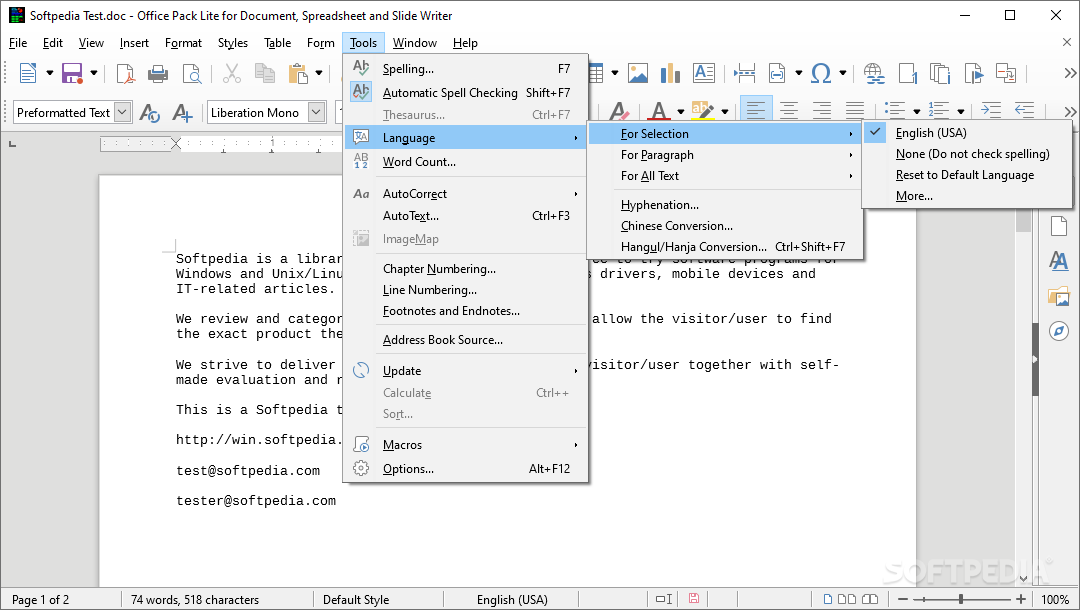Viewport: 1080px width, 610px height.
Task: Open the Format menu
Action: 183,43
